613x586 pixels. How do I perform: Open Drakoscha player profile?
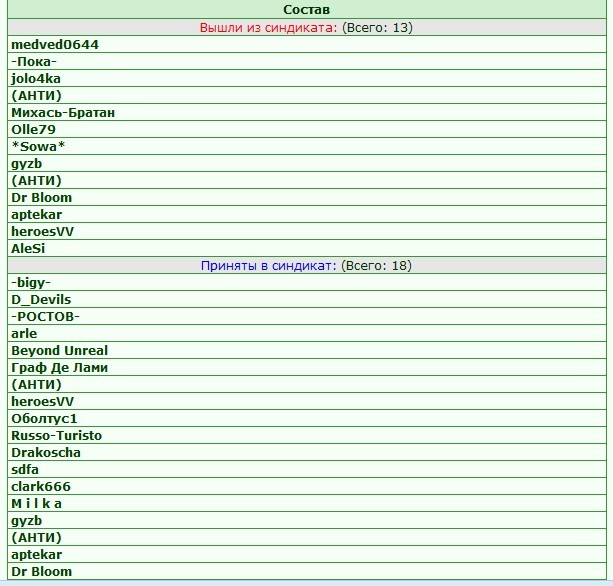(46, 452)
